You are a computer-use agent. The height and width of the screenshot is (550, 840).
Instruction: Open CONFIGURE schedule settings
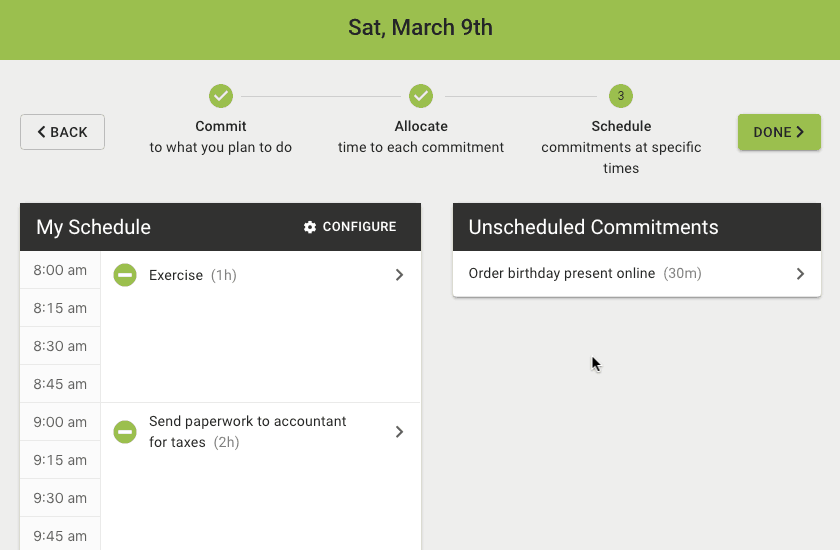350,227
